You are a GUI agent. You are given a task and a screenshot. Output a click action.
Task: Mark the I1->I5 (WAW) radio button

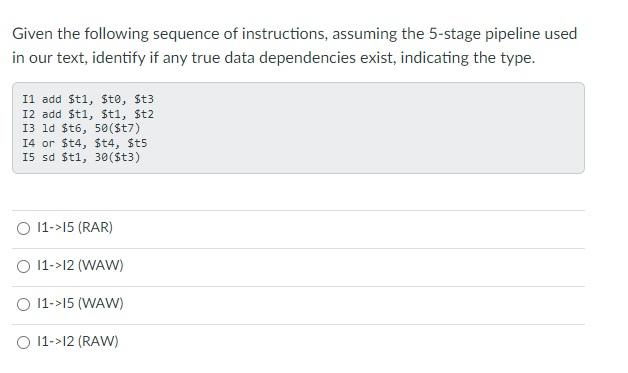point(23,304)
